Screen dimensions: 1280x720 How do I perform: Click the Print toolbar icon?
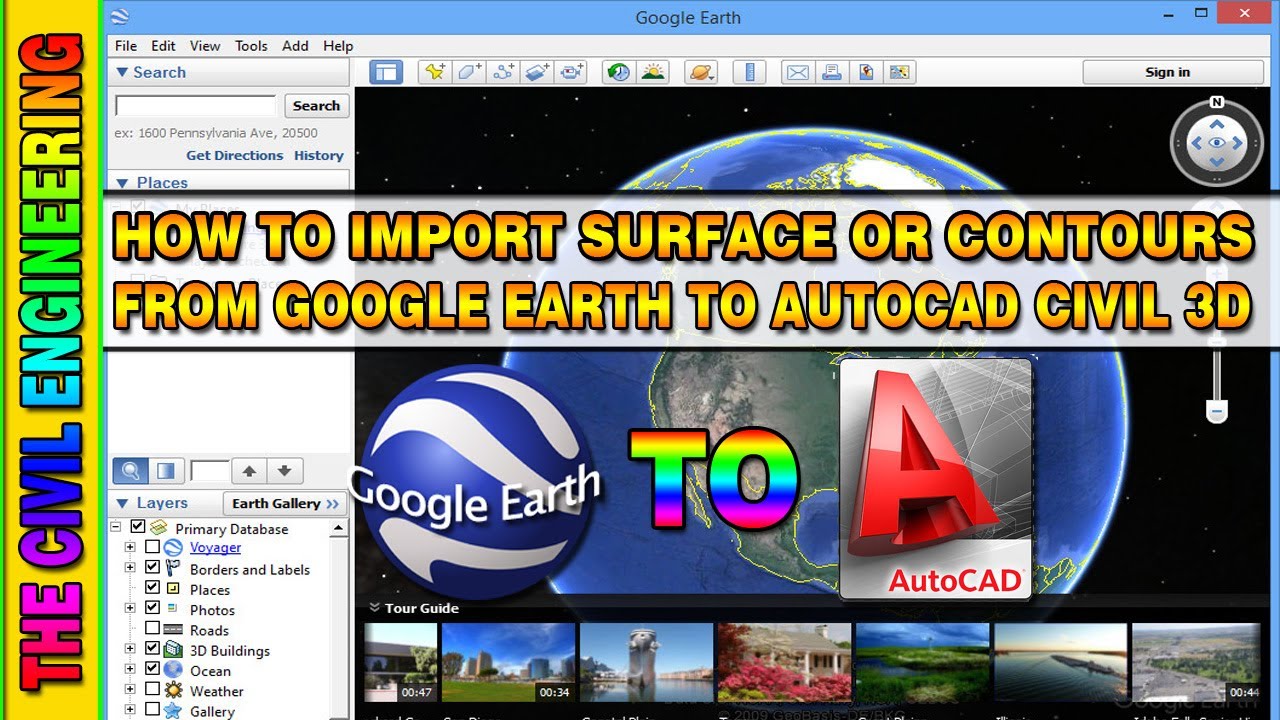click(x=831, y=72)
